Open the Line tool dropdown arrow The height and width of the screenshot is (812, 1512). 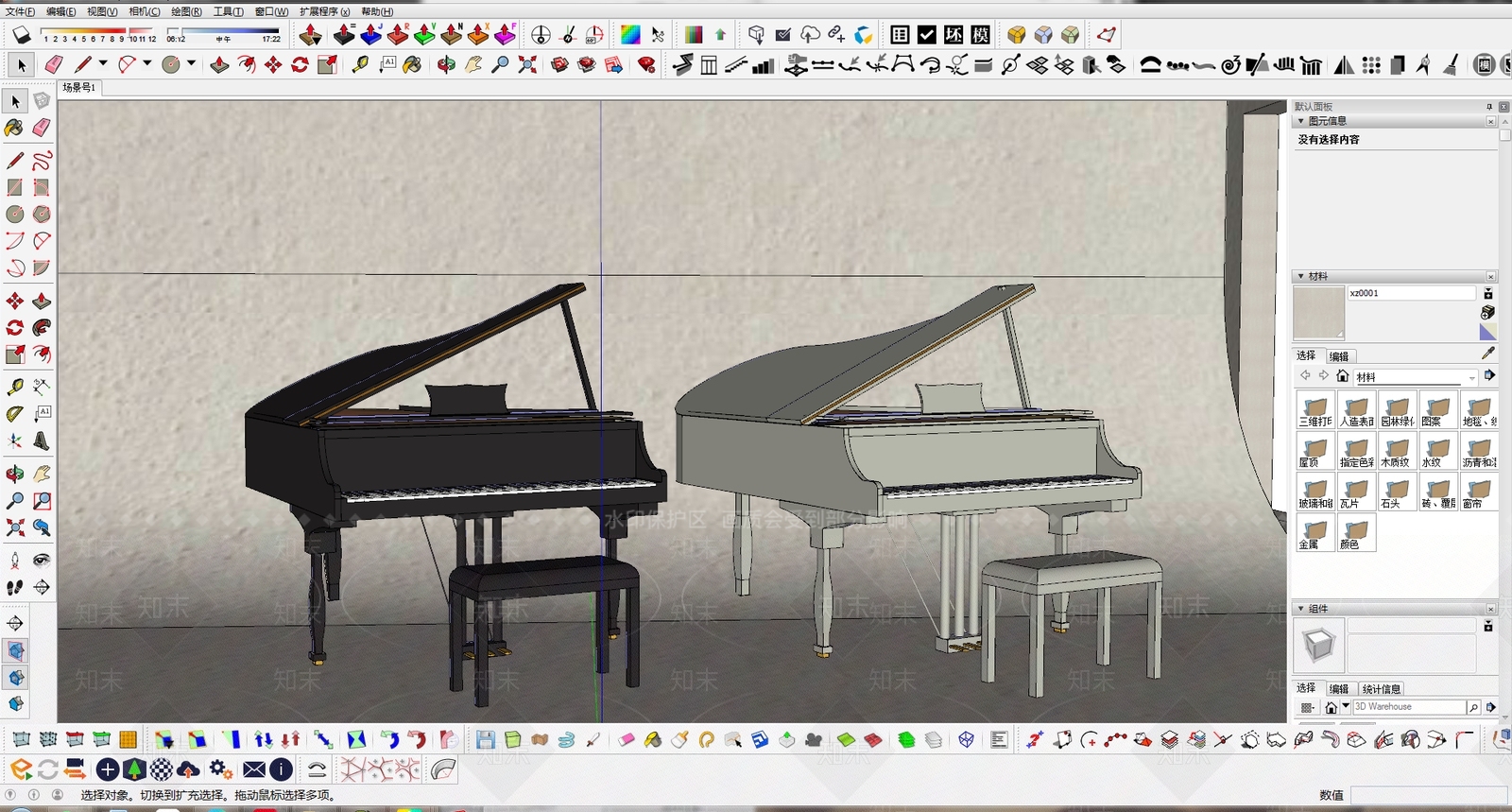click(x=102, y=64)
